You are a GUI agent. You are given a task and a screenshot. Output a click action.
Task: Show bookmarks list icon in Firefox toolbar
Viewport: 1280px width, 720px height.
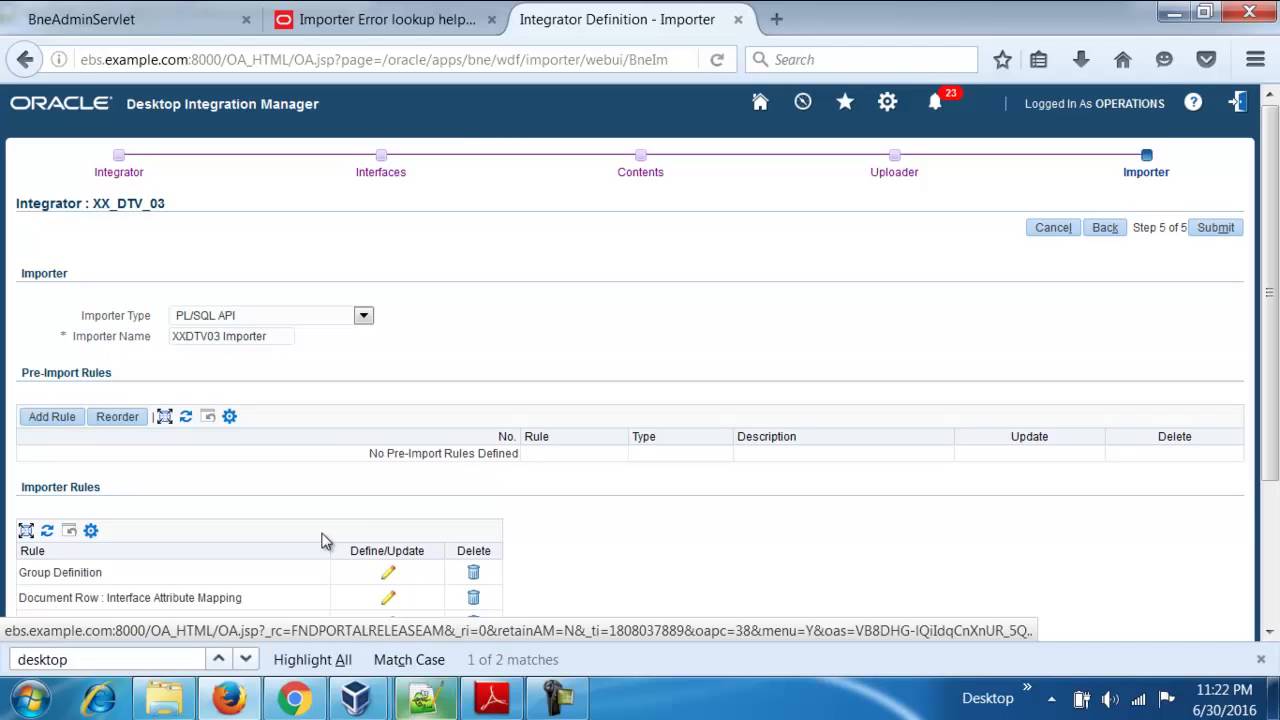coord(1039,59)
